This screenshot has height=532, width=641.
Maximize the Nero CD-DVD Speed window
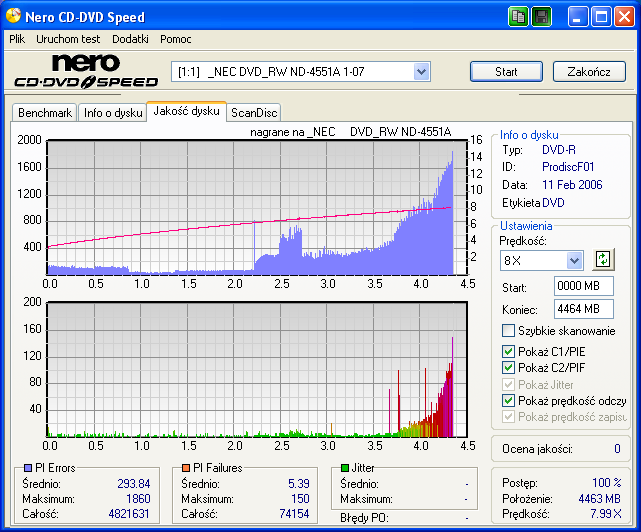[x=601, y=17]
